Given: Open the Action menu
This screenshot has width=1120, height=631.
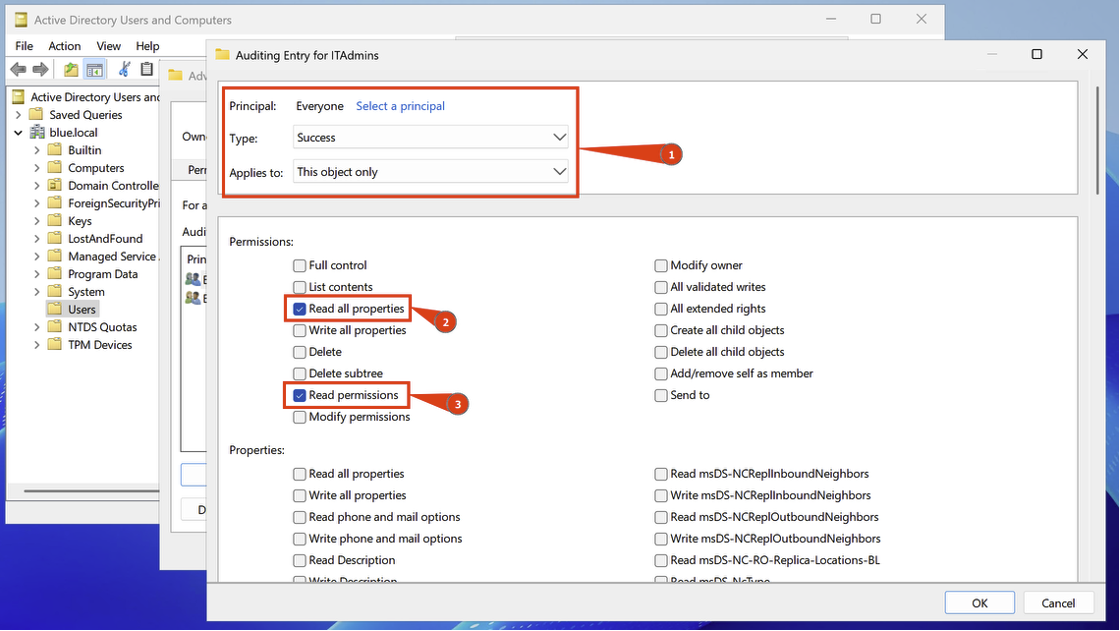Looking at the screenshot, I should (x=64, y=46).
